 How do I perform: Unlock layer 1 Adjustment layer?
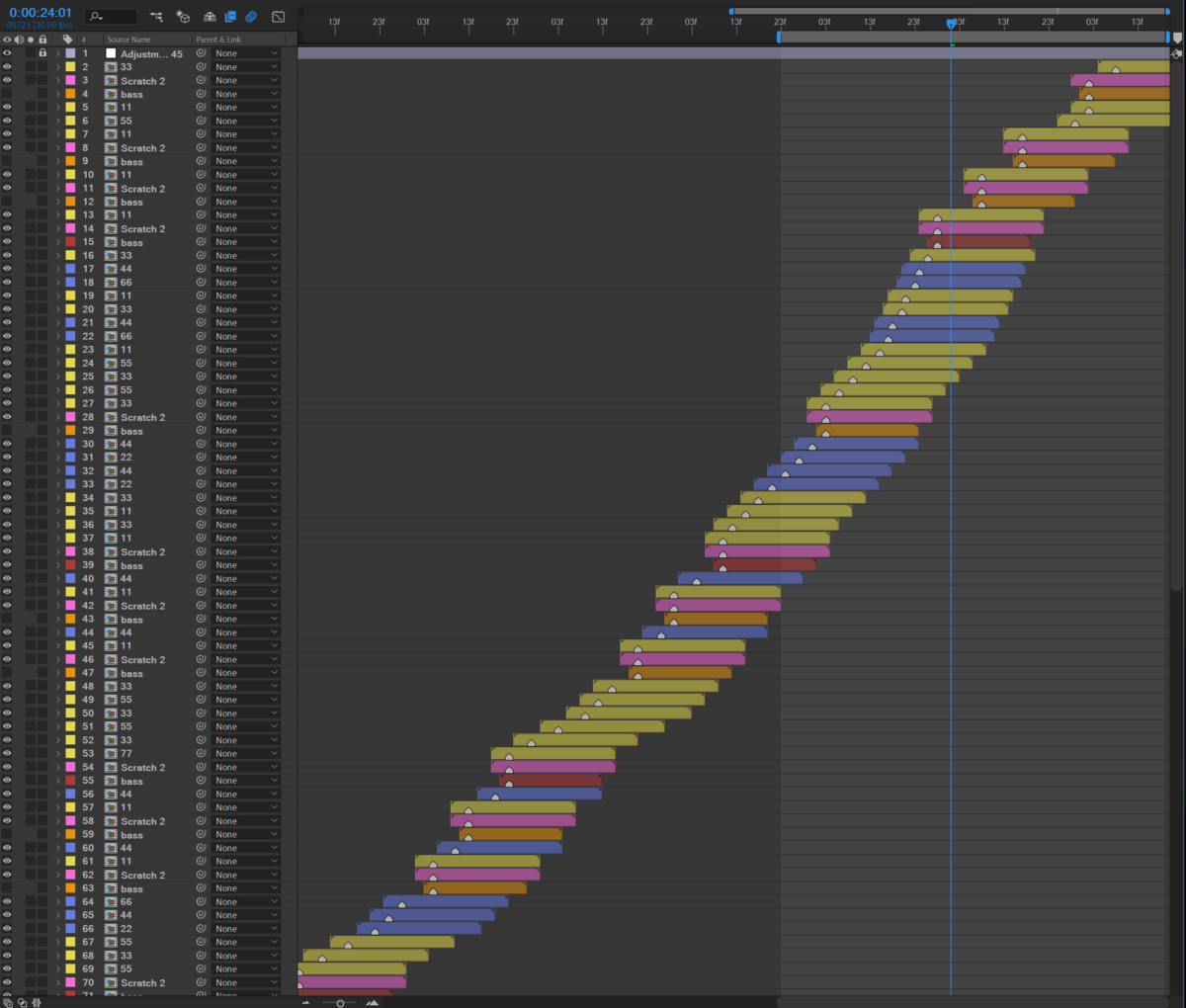click(x=42, y=53)
